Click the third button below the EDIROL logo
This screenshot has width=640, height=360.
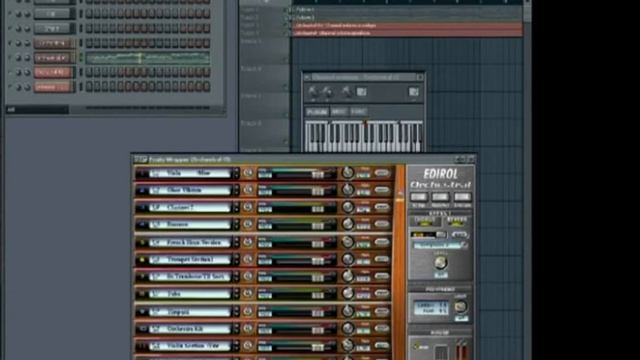(462, 197)
